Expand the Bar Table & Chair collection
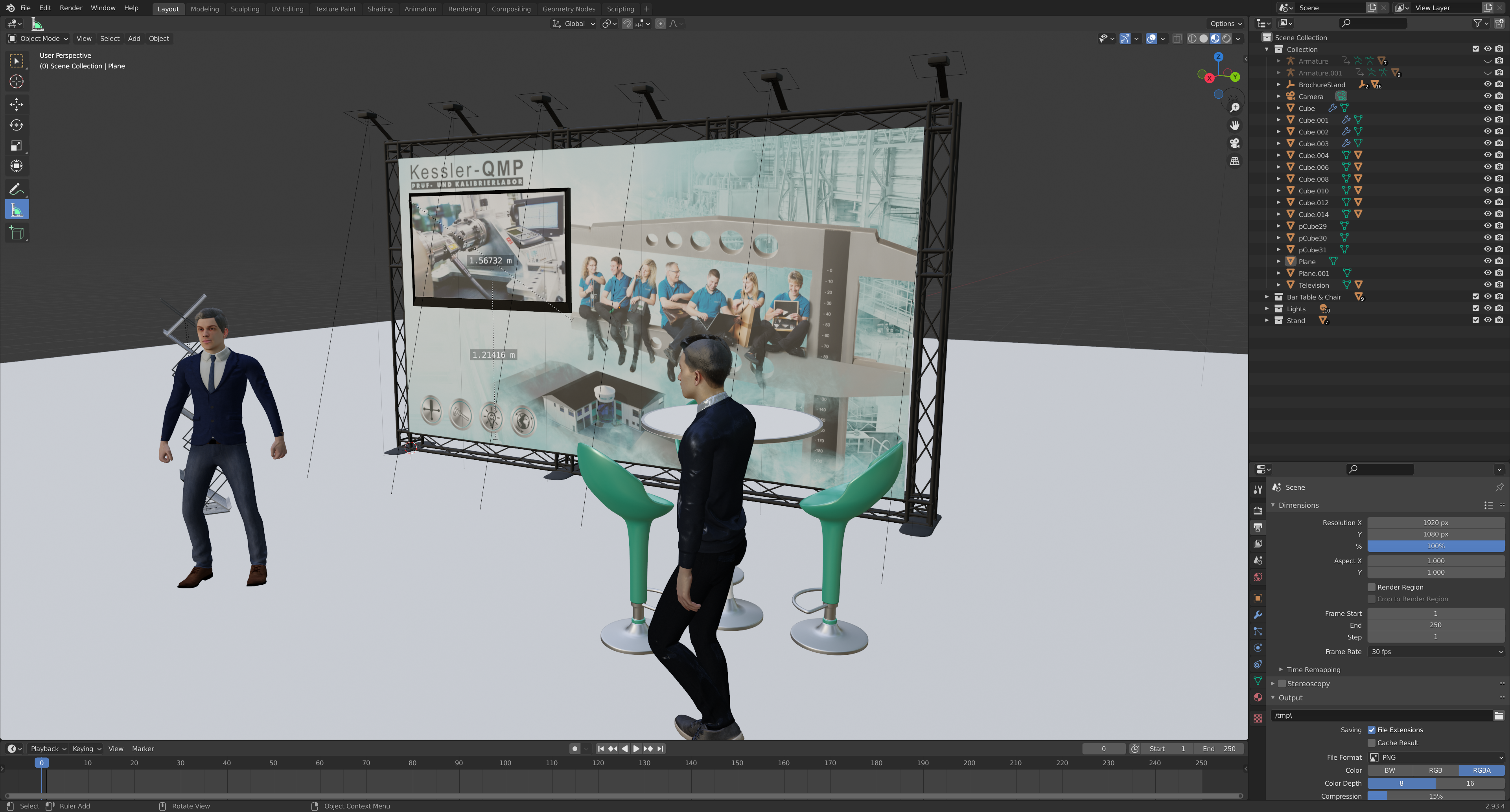This screenshot has height=812, width=1510. [1267, 297]
